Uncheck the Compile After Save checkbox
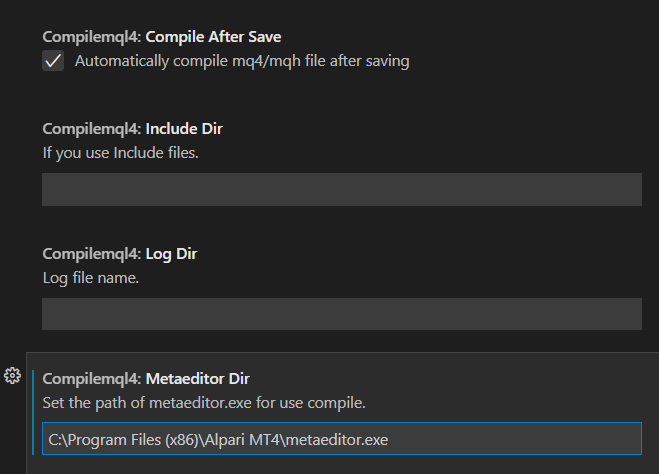Viewport: 659px width, 474px height. point(53,61)
